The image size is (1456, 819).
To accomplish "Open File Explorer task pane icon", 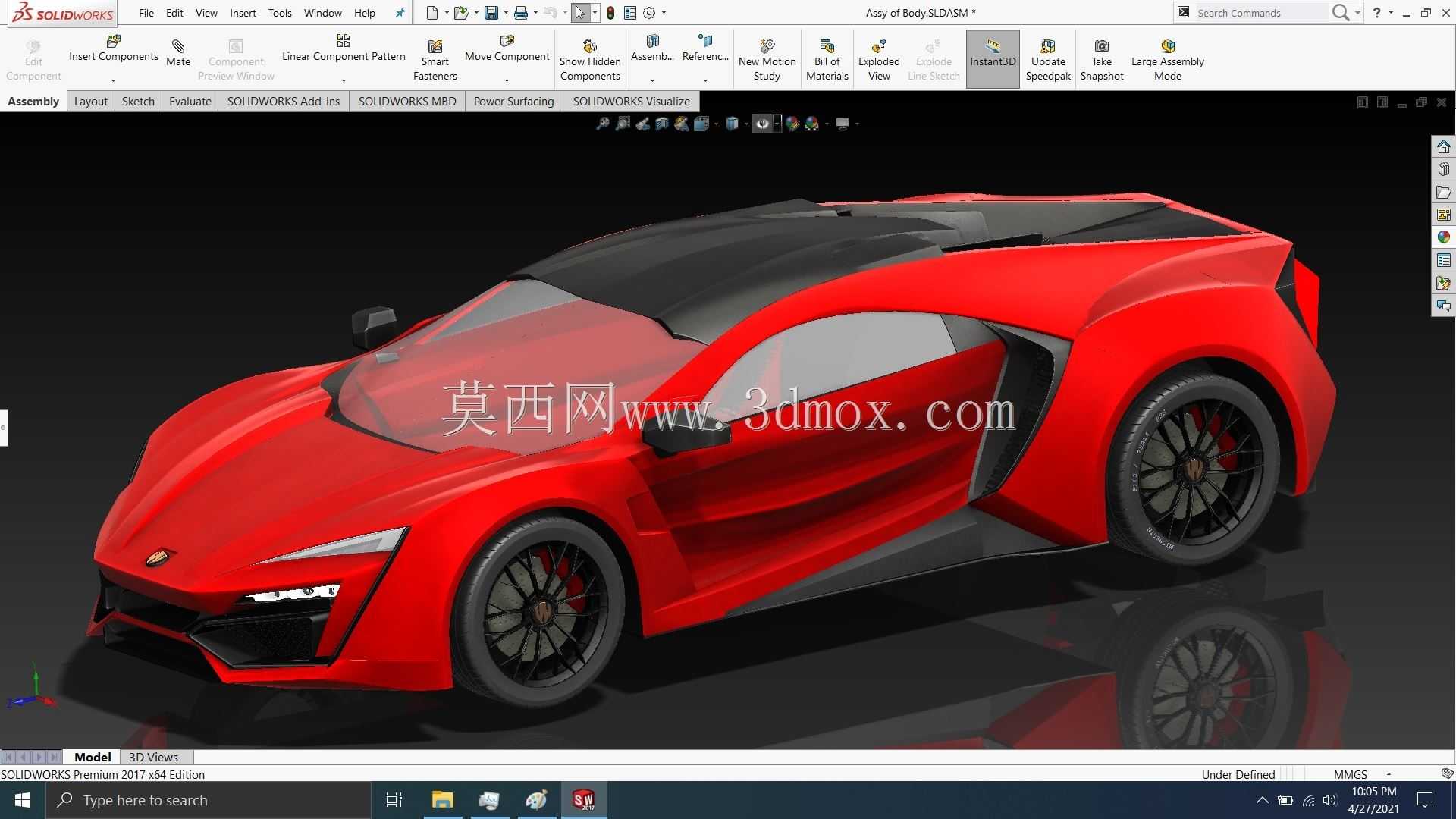I will (1444, 192).
